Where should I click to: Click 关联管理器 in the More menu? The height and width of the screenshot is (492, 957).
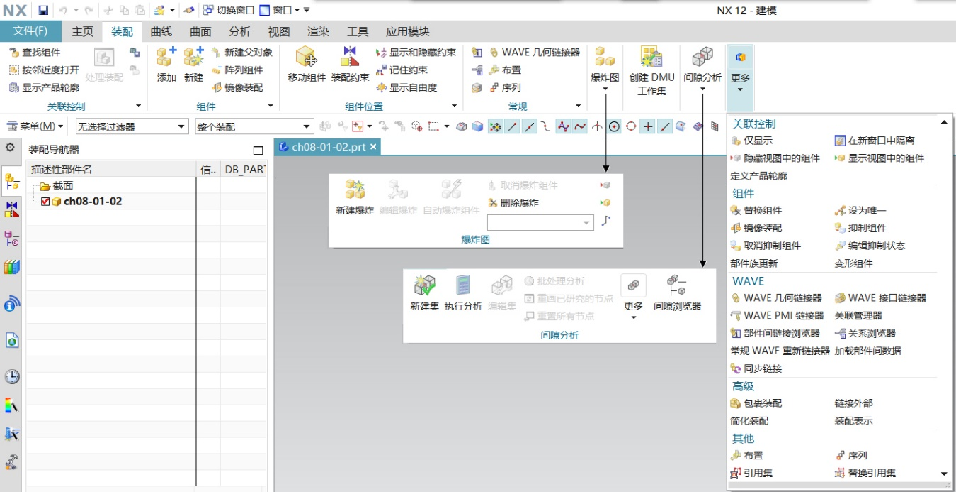858,316
